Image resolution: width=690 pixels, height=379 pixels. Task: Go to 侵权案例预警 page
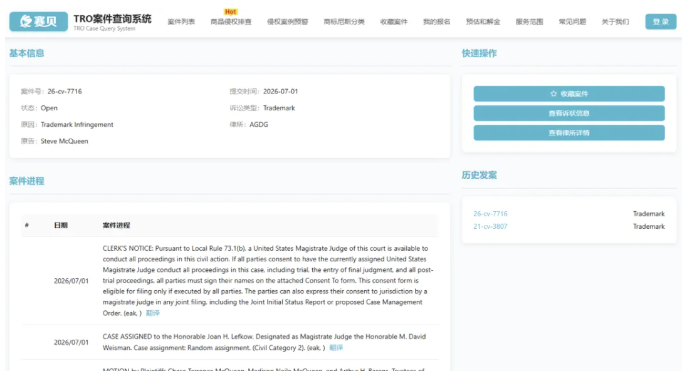[x=287, y=22]
